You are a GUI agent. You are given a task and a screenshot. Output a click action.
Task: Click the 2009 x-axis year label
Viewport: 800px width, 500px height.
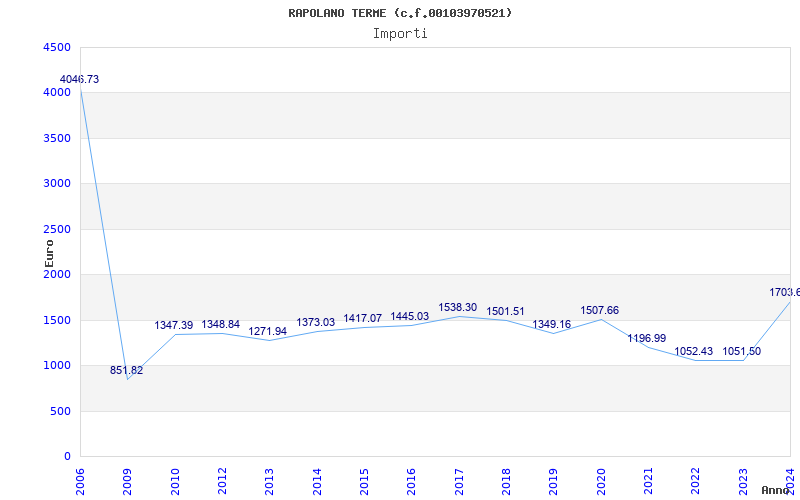pos(128,481)
